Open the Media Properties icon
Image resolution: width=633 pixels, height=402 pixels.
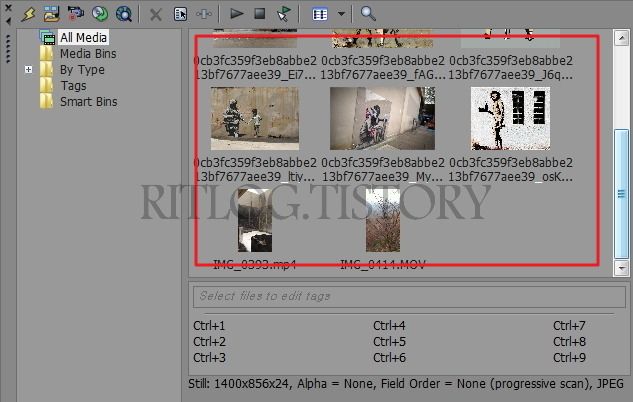[x=180, y=14]
